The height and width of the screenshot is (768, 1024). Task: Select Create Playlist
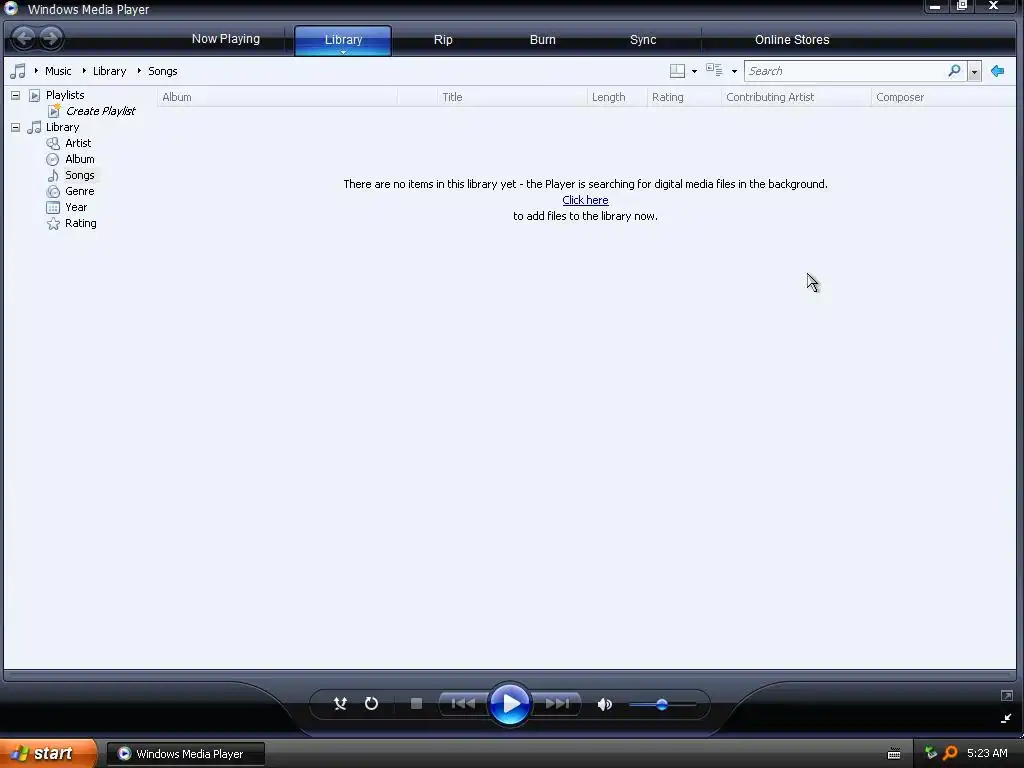coord(101,111)
